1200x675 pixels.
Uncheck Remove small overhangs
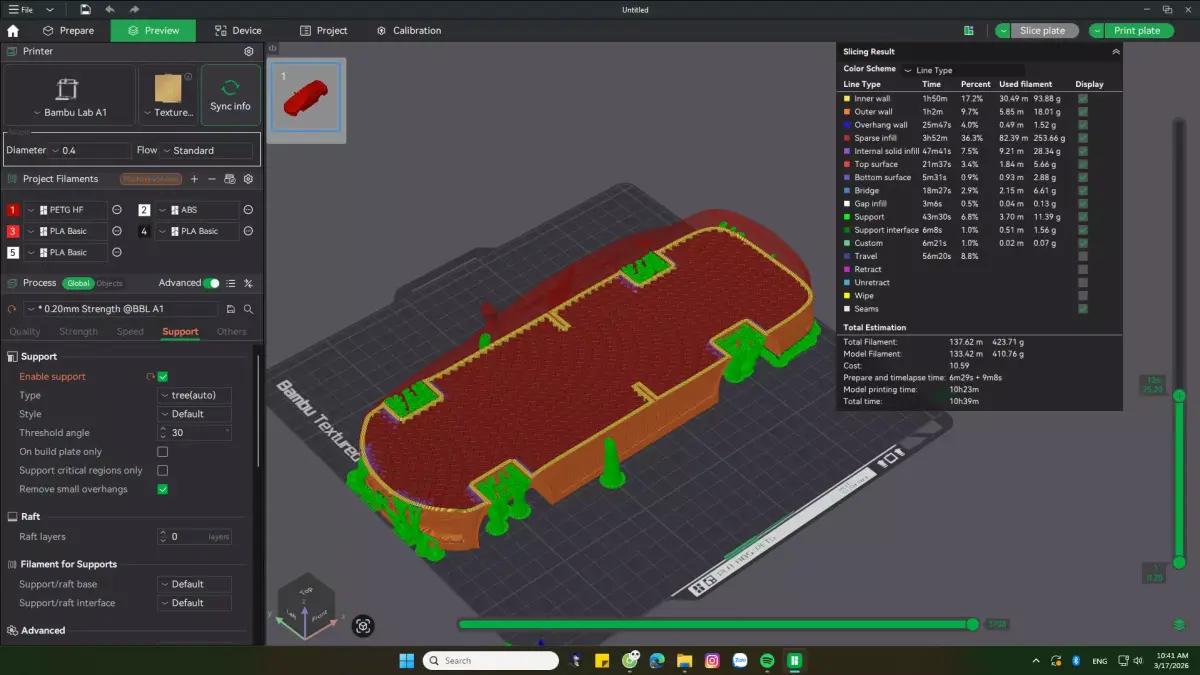tap(163, 489)
